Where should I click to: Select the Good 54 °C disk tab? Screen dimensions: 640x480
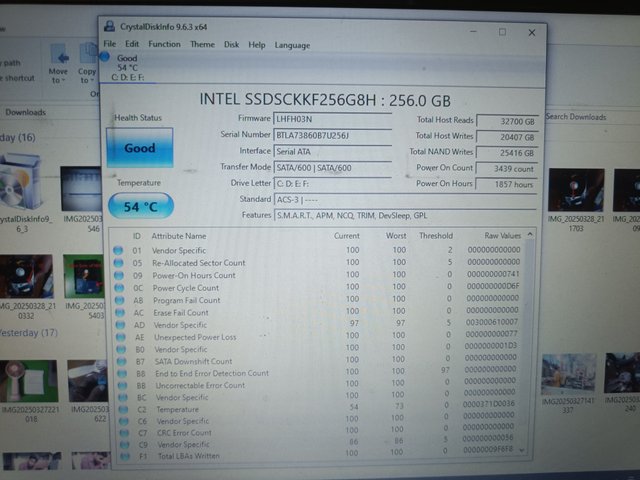127,67
